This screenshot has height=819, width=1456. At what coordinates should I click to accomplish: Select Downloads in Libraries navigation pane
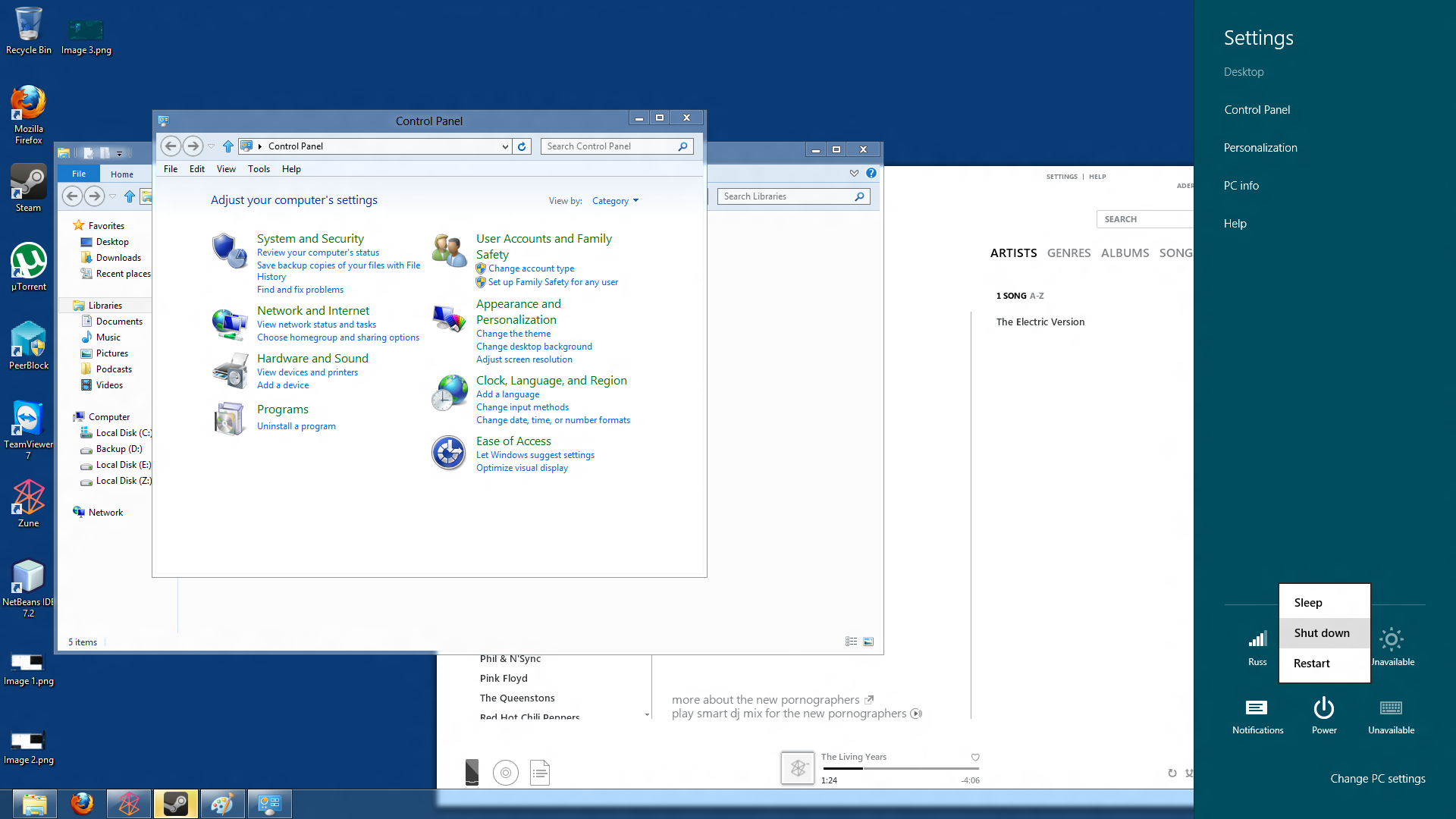coord(118,258)
